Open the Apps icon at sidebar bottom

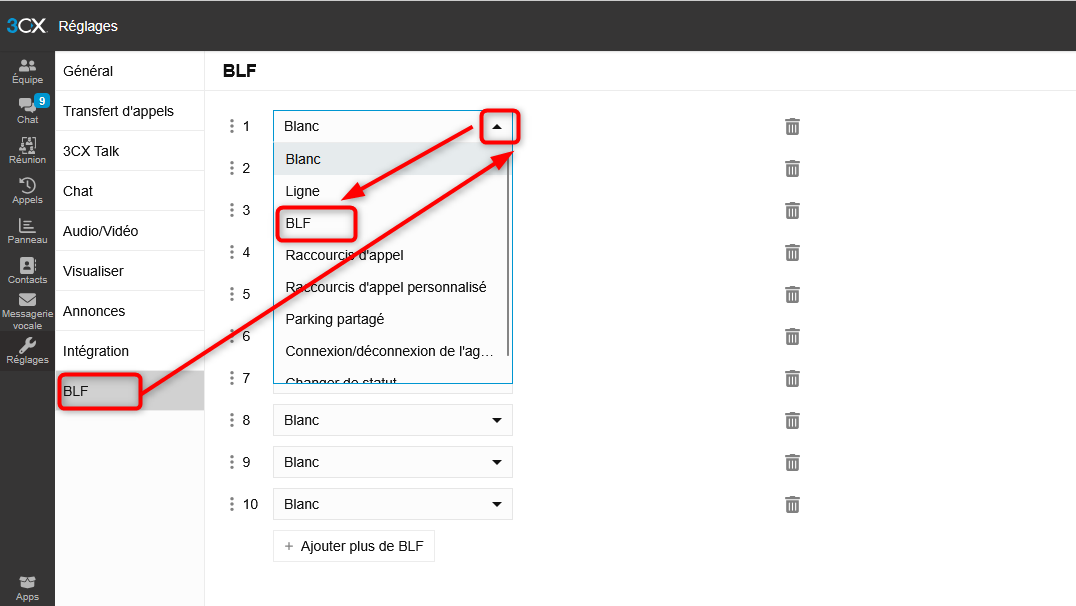coord(27,588)
